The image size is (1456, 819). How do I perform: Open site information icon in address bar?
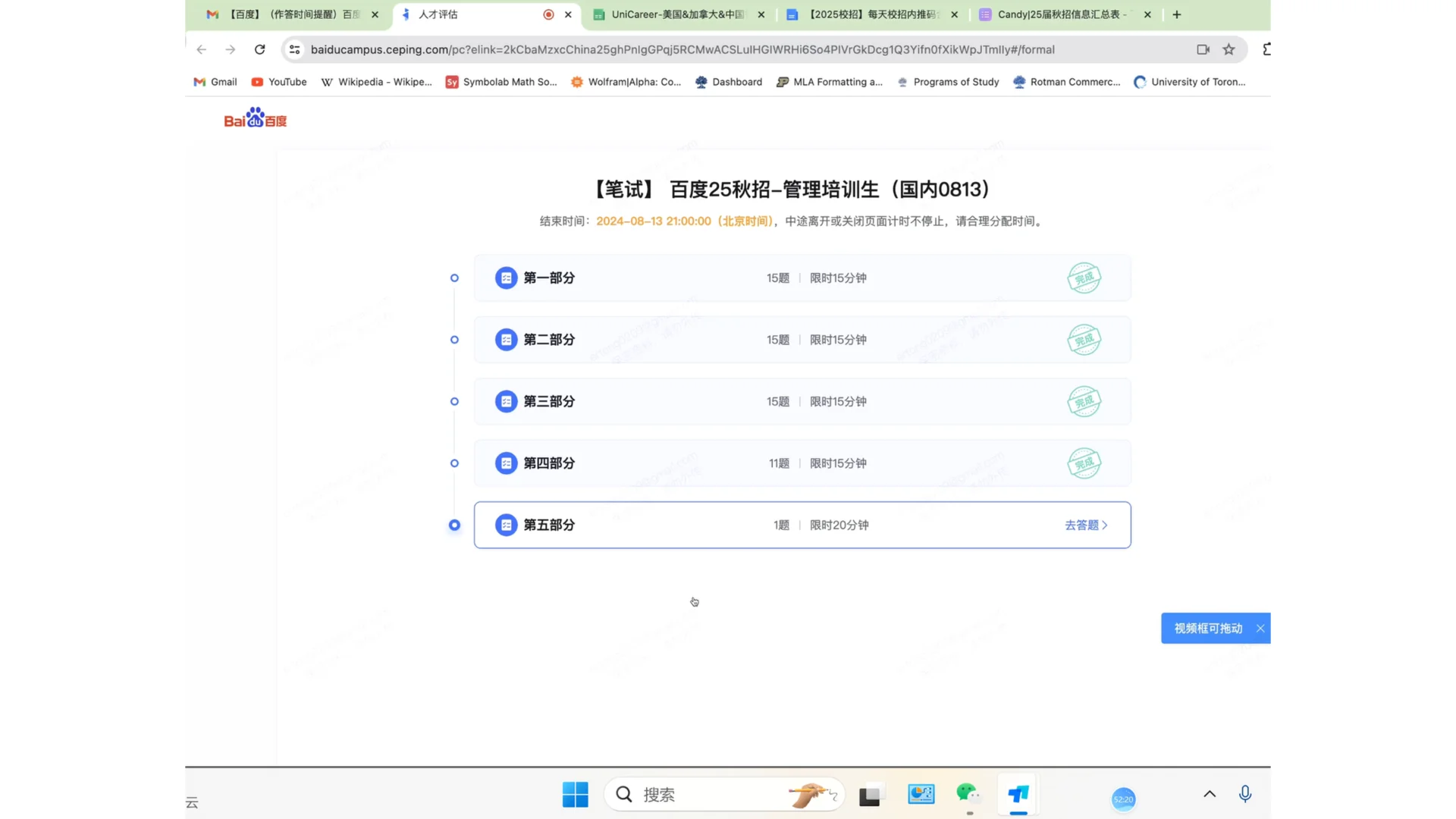pyautogui.click(x=295, y=49)
